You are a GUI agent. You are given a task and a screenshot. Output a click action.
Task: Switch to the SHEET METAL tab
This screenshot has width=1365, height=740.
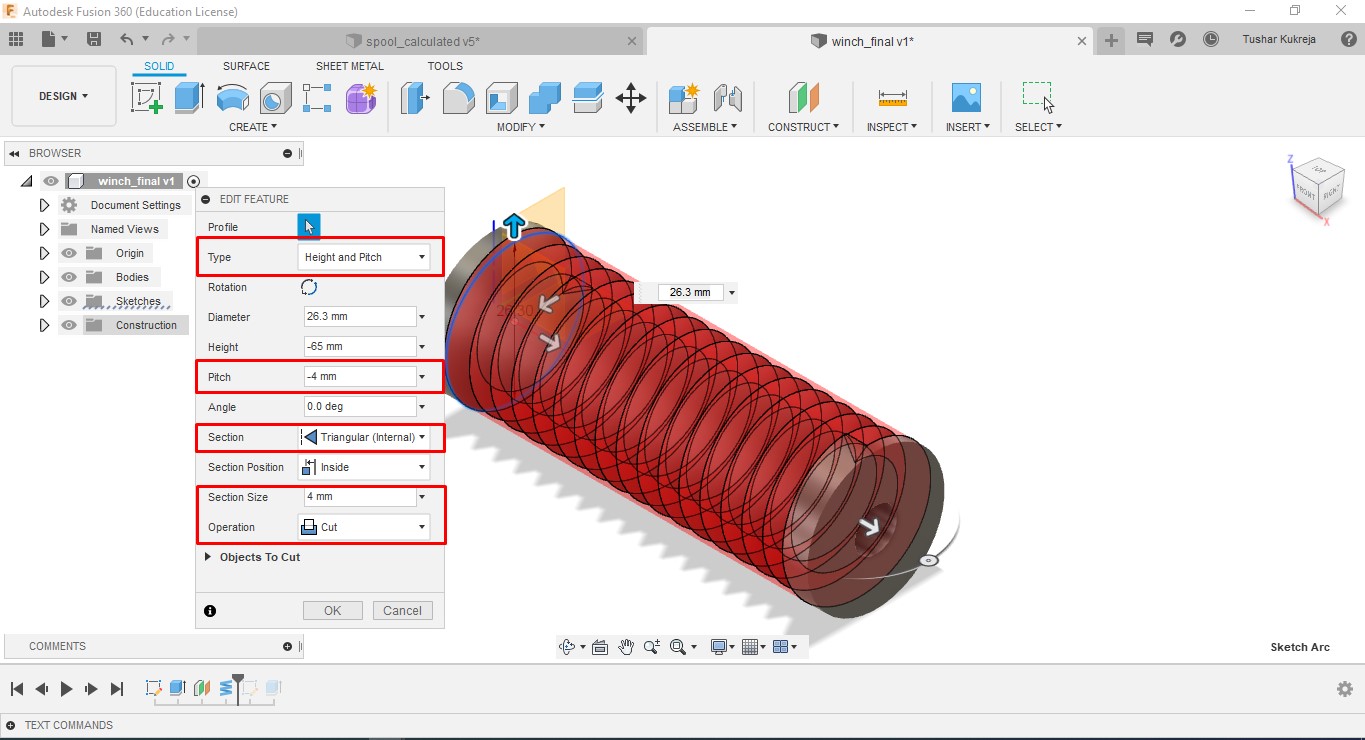click(x=350, y=66)
